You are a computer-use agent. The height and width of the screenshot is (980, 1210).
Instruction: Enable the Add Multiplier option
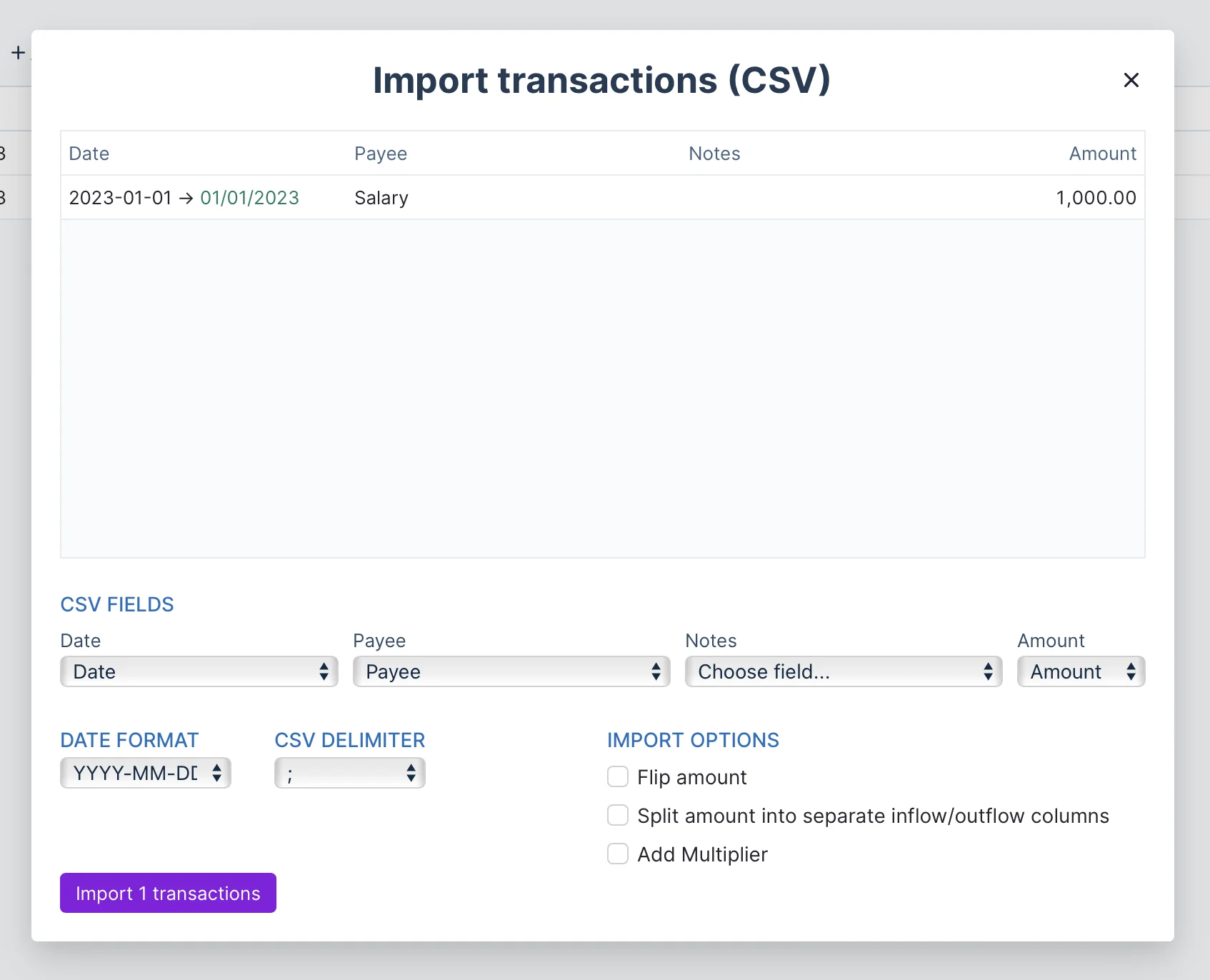click(x=617, y=854)
